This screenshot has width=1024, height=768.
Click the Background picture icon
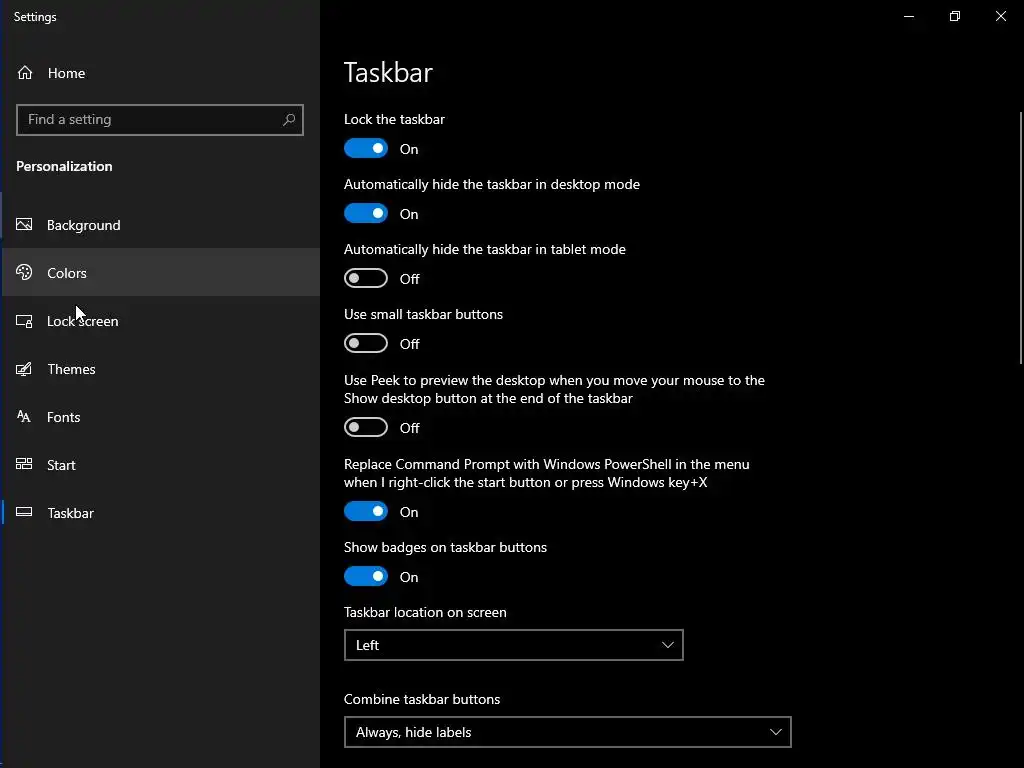click(25, 225)
